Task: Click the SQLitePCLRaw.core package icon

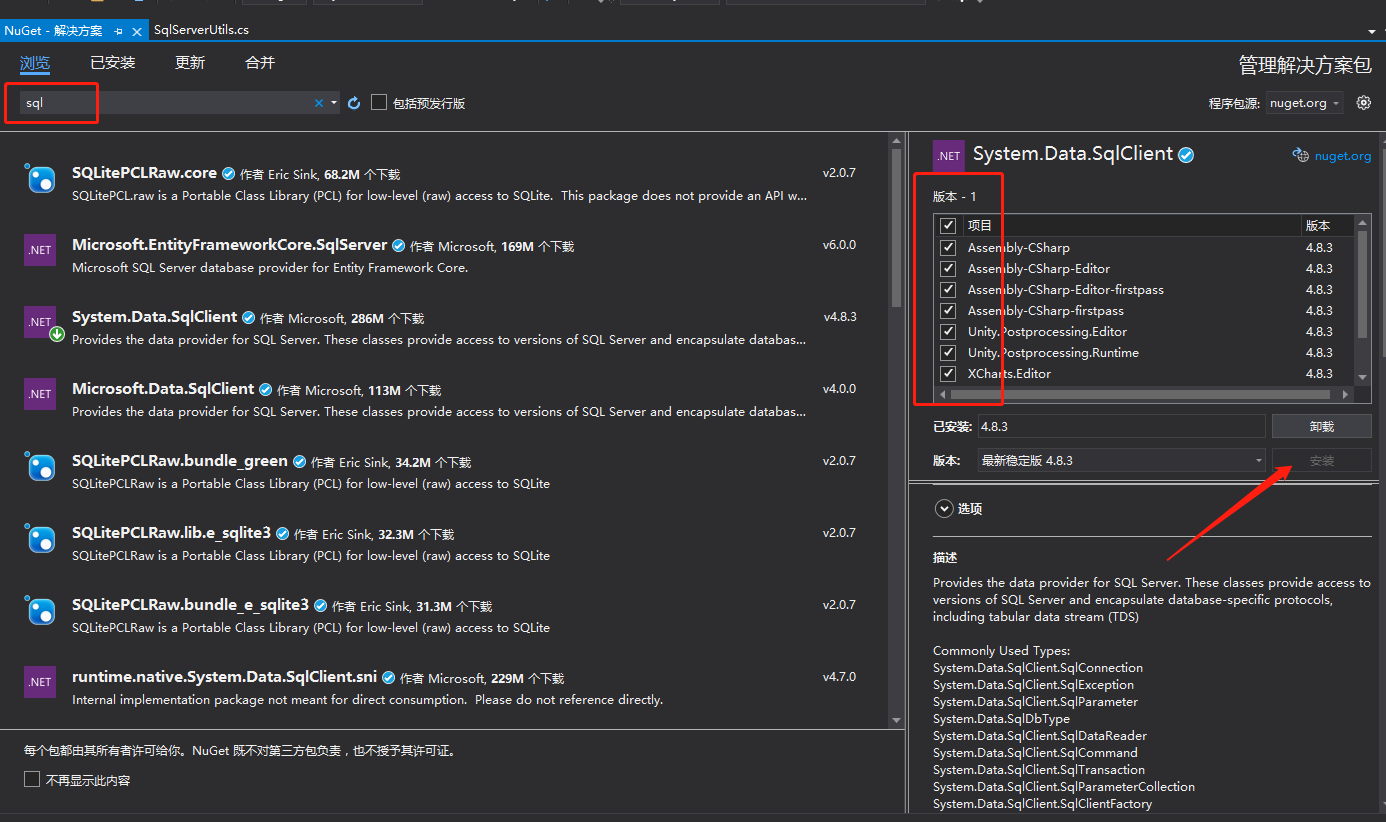Action: click(x=40, y=178)
